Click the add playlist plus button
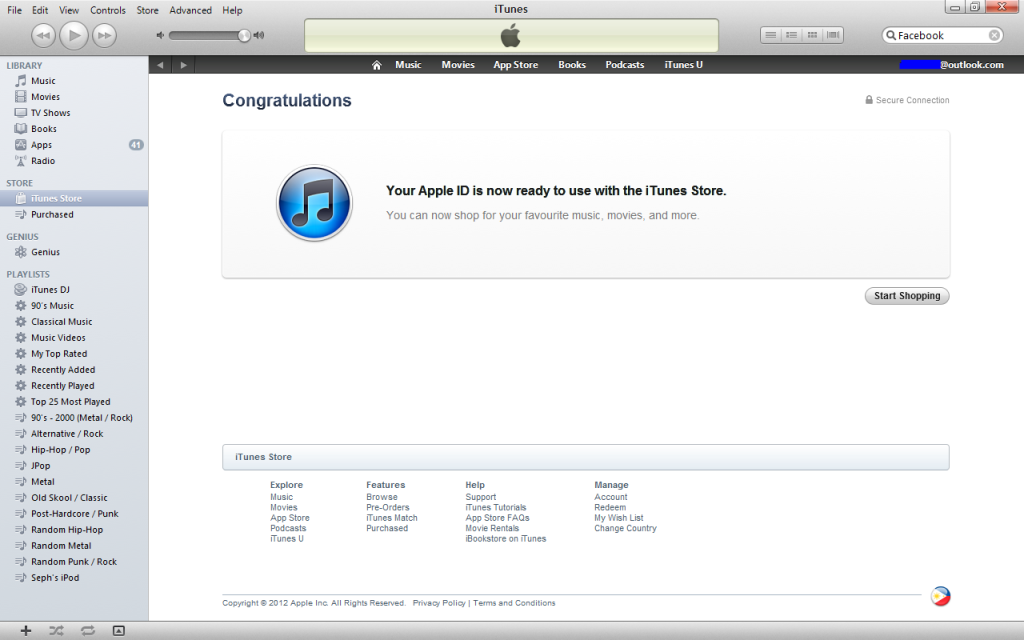 click(25, 630)
